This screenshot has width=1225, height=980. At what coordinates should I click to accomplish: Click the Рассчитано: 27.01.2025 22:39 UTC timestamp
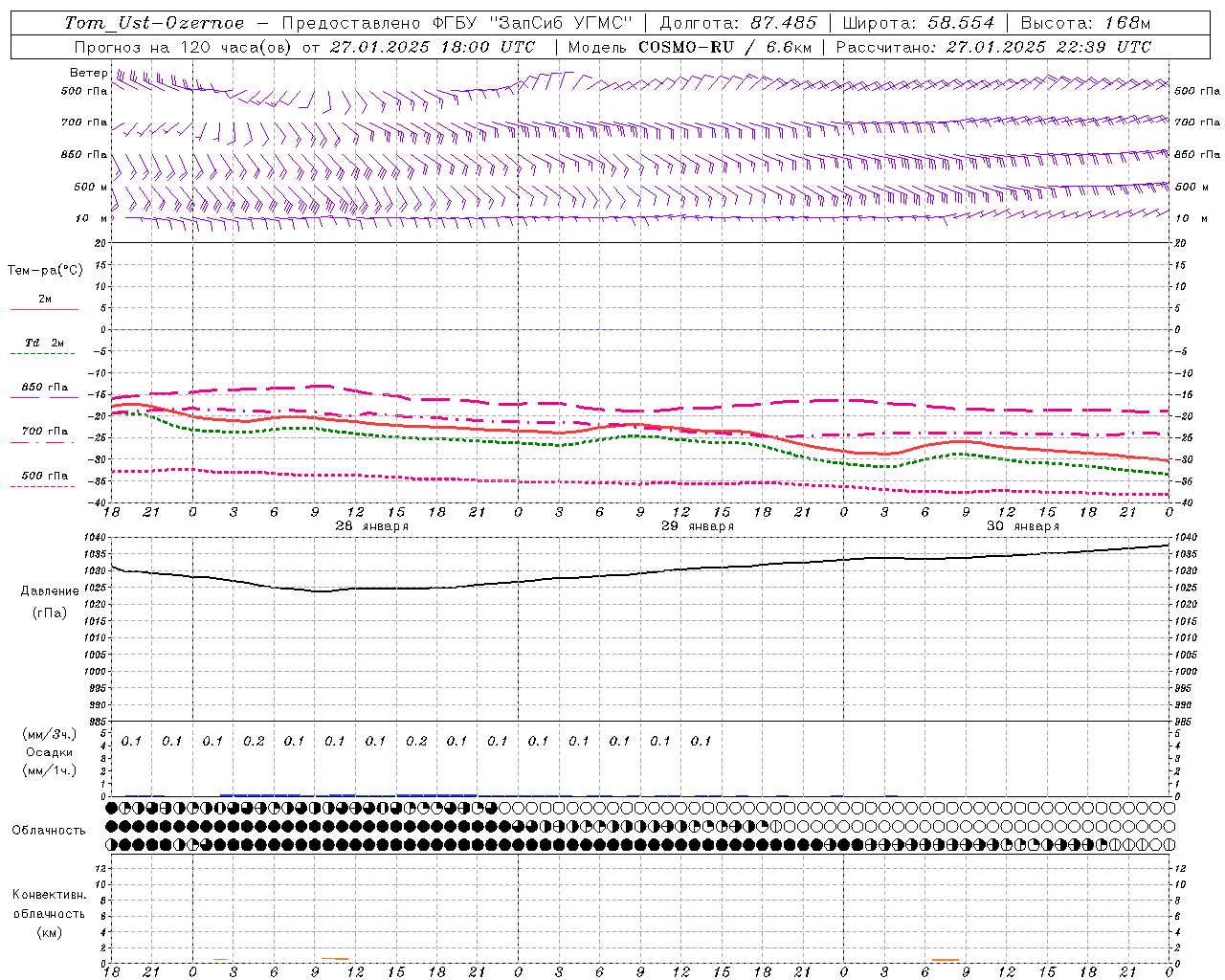click(x=993, y=47)
